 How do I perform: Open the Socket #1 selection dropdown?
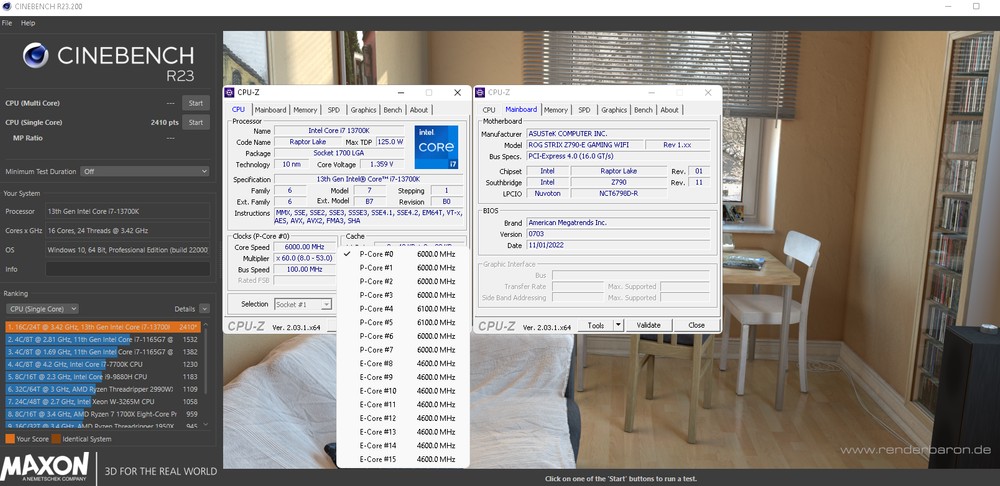tap(304, 304)
